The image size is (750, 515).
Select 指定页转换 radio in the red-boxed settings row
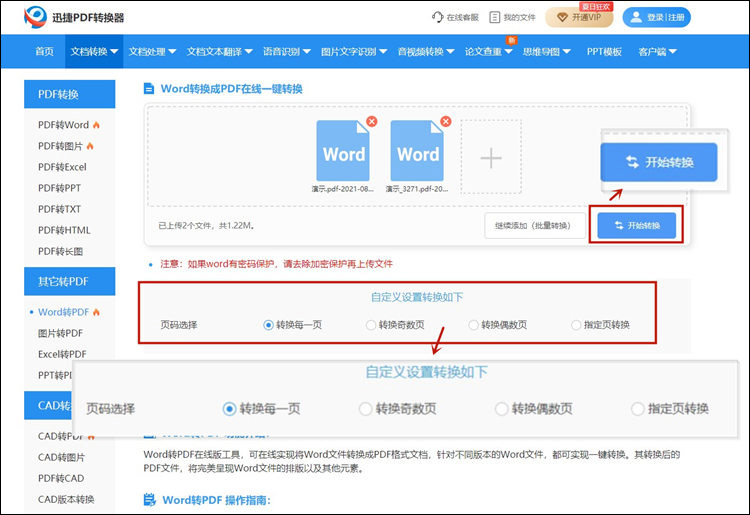576,325
